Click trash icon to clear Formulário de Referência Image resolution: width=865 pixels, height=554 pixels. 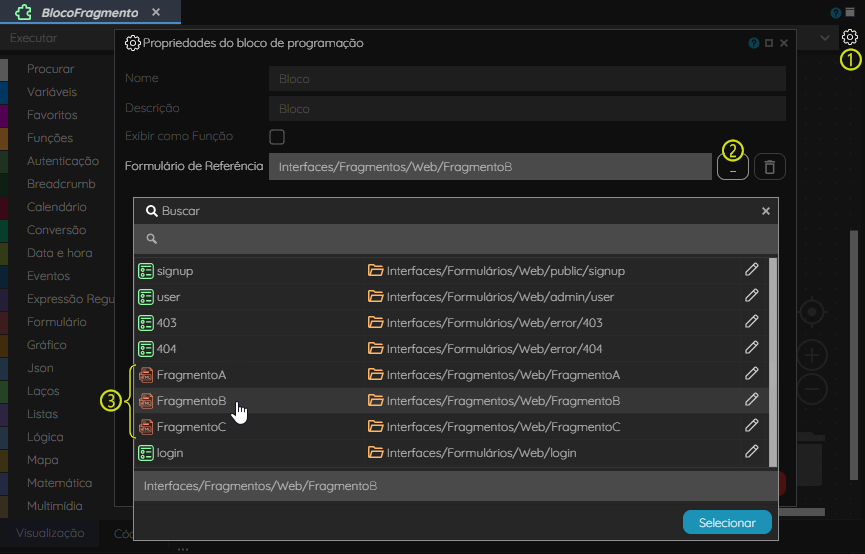[770, 167]
